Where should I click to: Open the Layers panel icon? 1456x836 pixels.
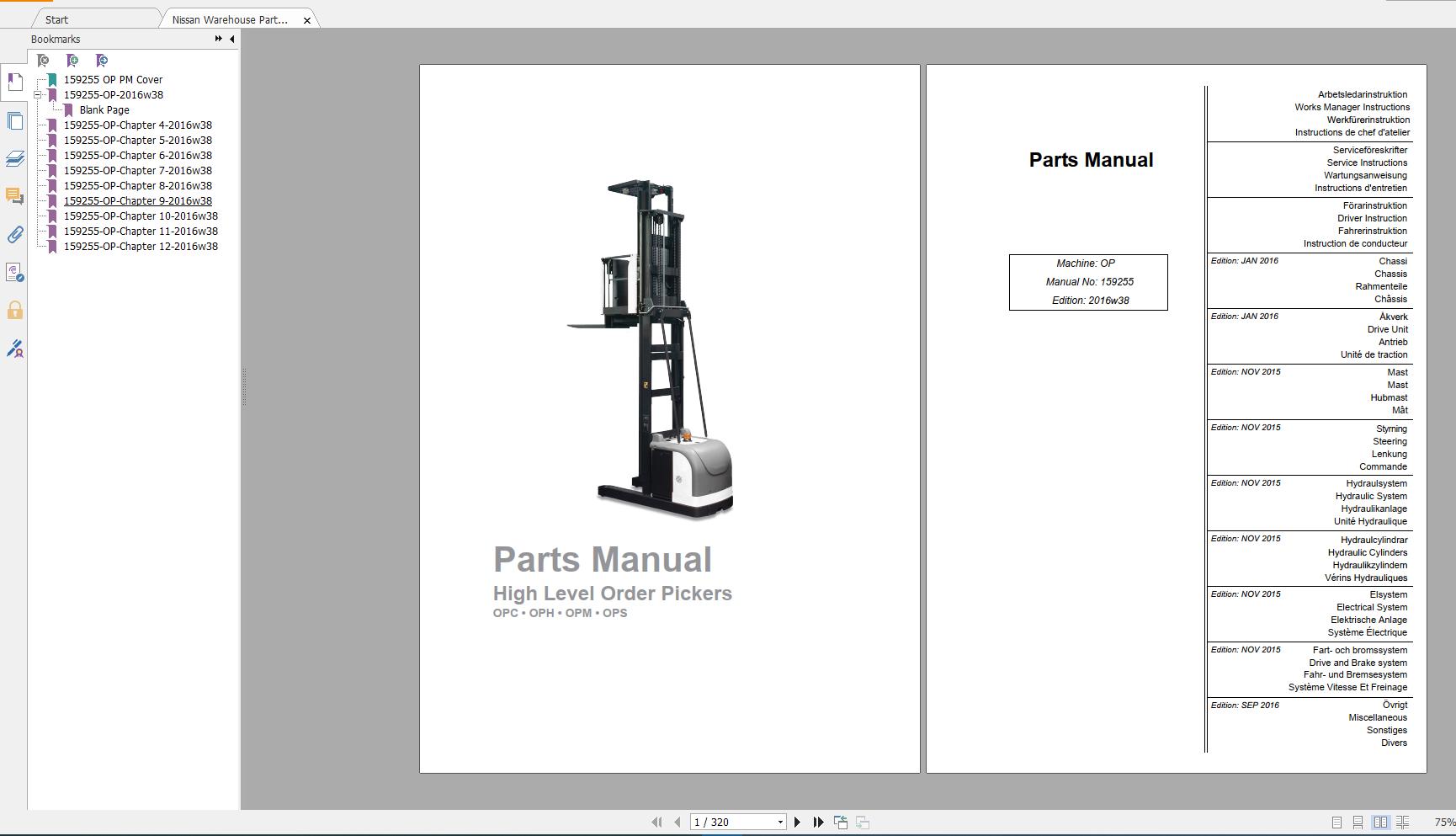pyautogui.click(x=14, y=158)
